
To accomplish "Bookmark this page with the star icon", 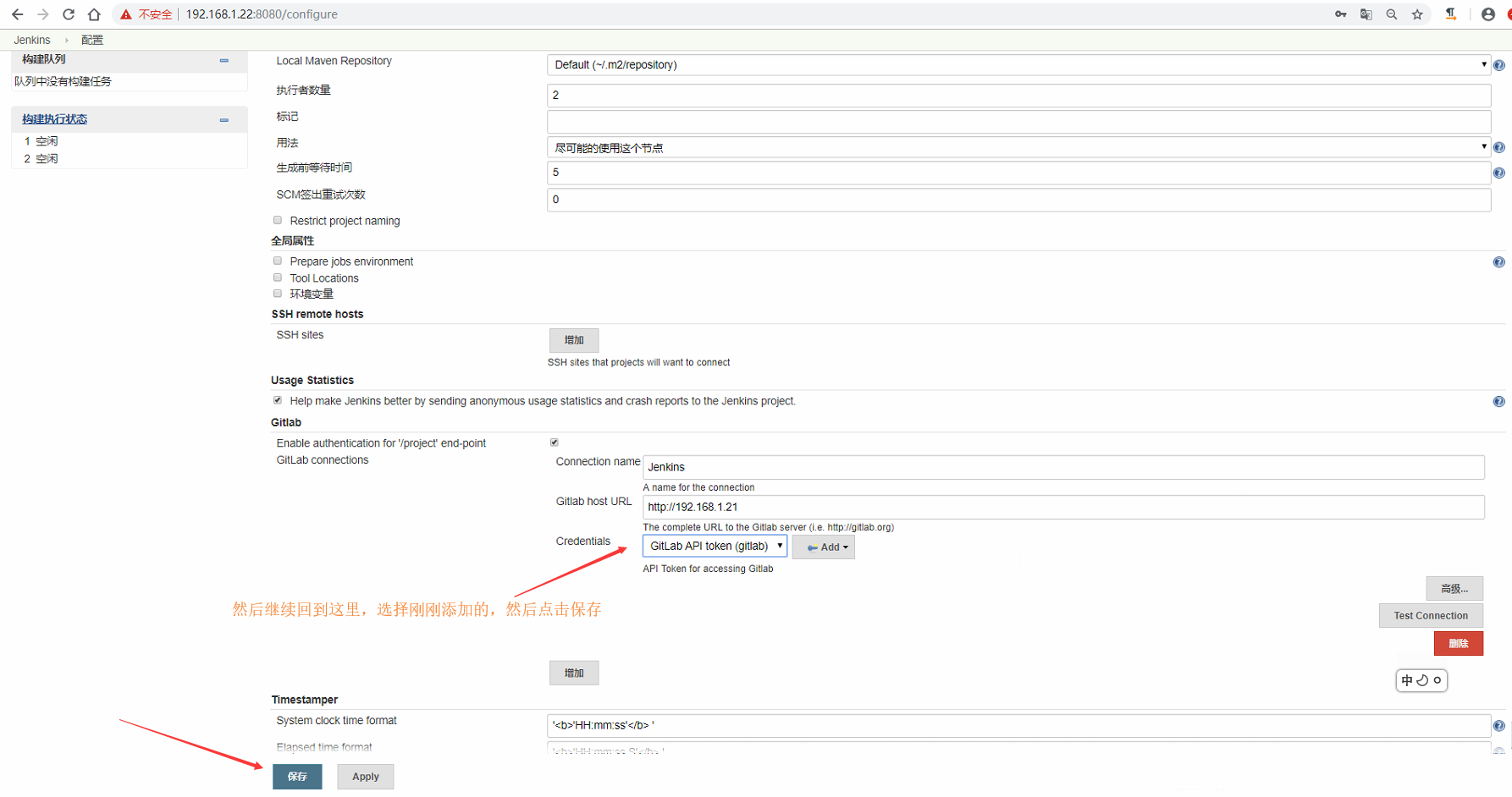I will [1417, 14].
